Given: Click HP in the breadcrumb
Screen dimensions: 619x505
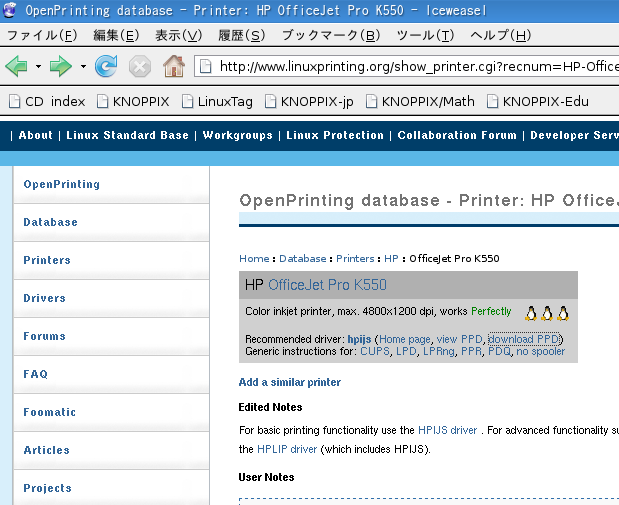Looking at the screenshot, I should 391,259.
